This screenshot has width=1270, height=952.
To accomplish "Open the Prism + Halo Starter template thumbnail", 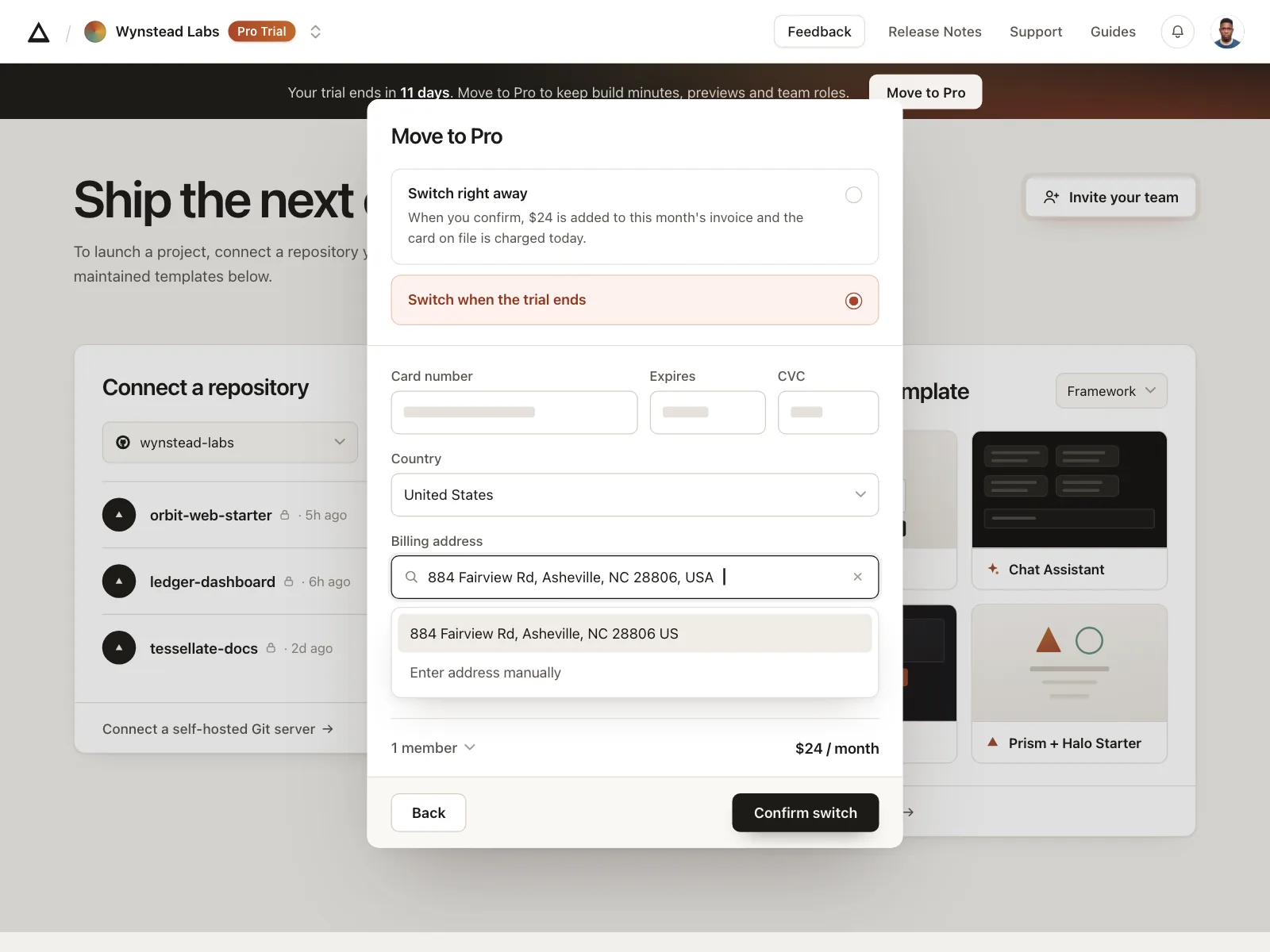I will click(x=1069, y=663).
